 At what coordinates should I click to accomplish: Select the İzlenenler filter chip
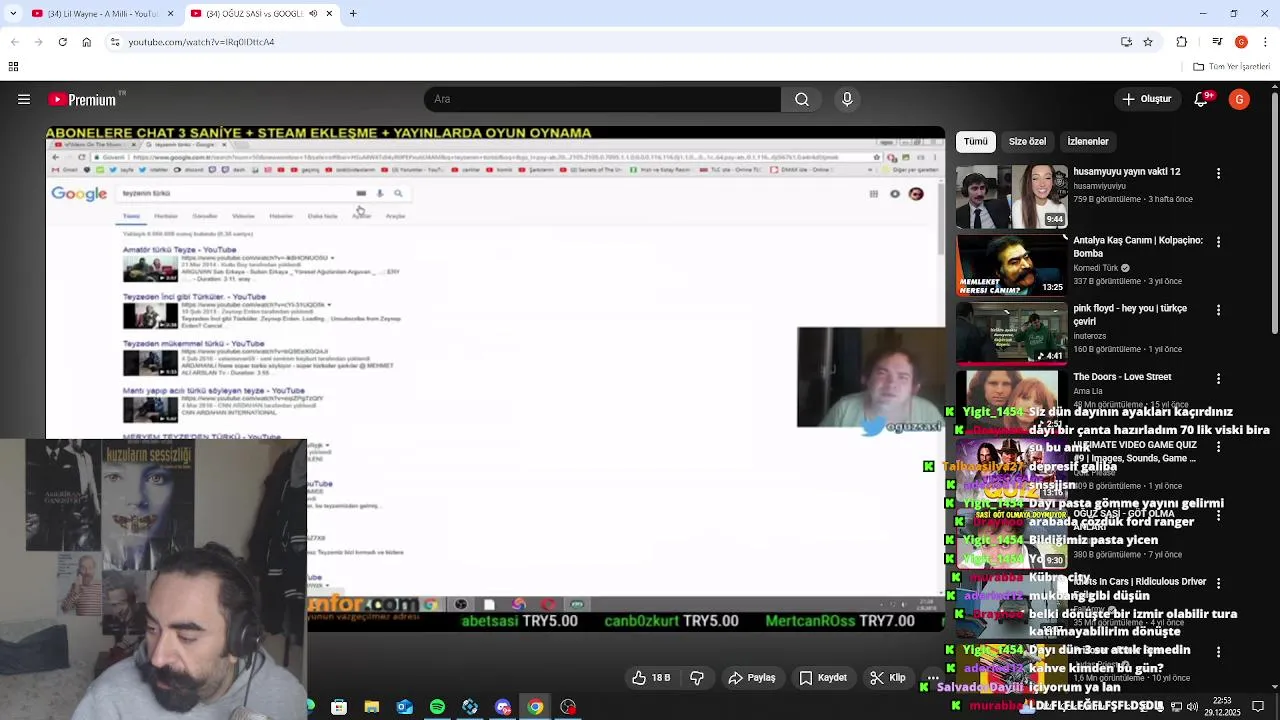click(x=1088, y=141)
